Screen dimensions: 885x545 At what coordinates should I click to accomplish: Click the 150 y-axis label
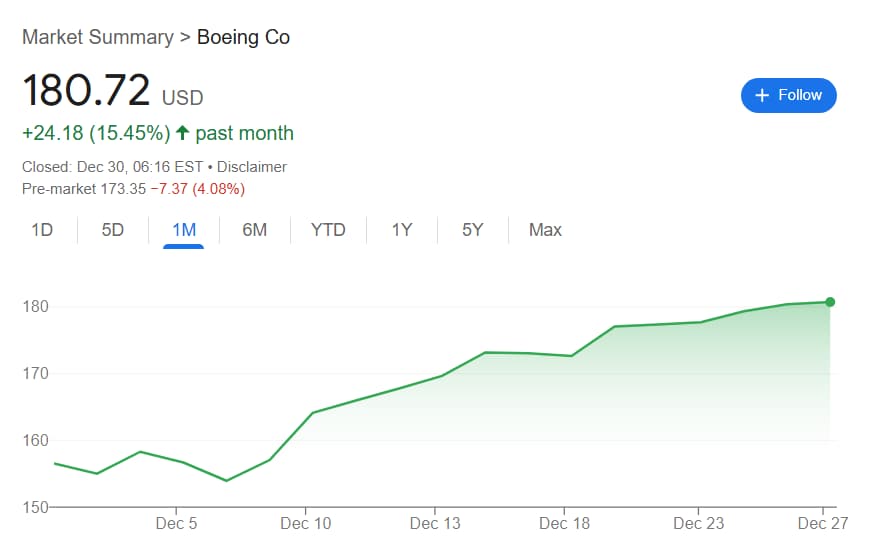[36, 507]
